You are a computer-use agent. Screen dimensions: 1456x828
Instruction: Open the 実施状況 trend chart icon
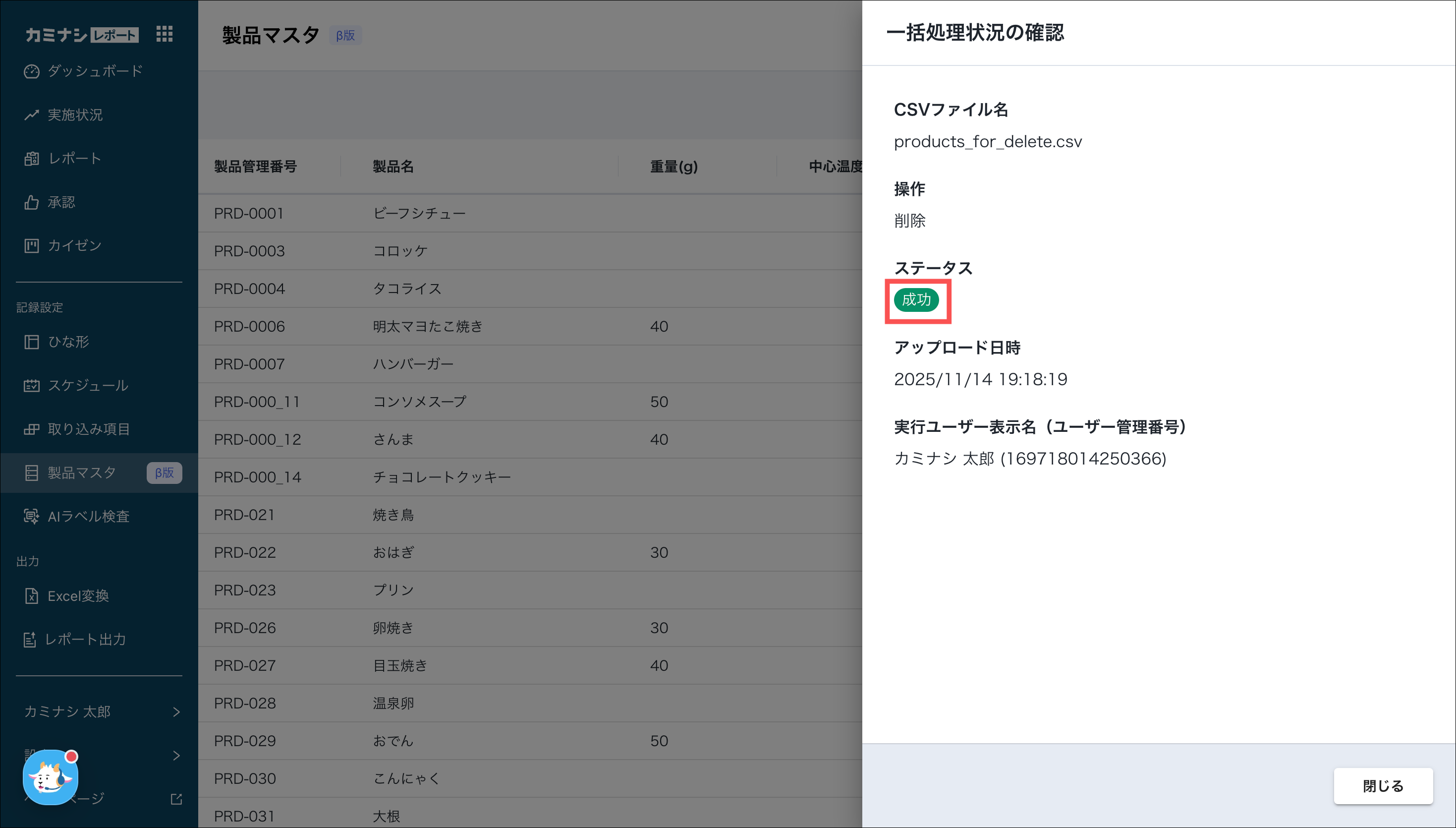point(31,115)
